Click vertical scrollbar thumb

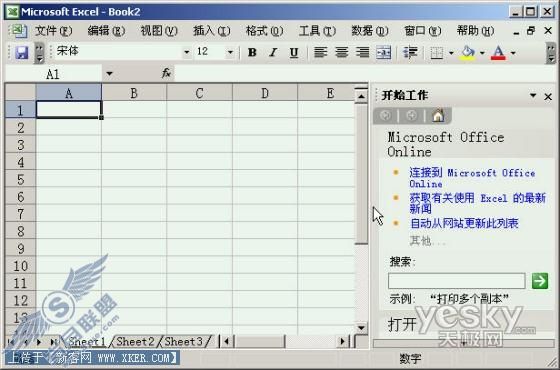coord(361,174)
